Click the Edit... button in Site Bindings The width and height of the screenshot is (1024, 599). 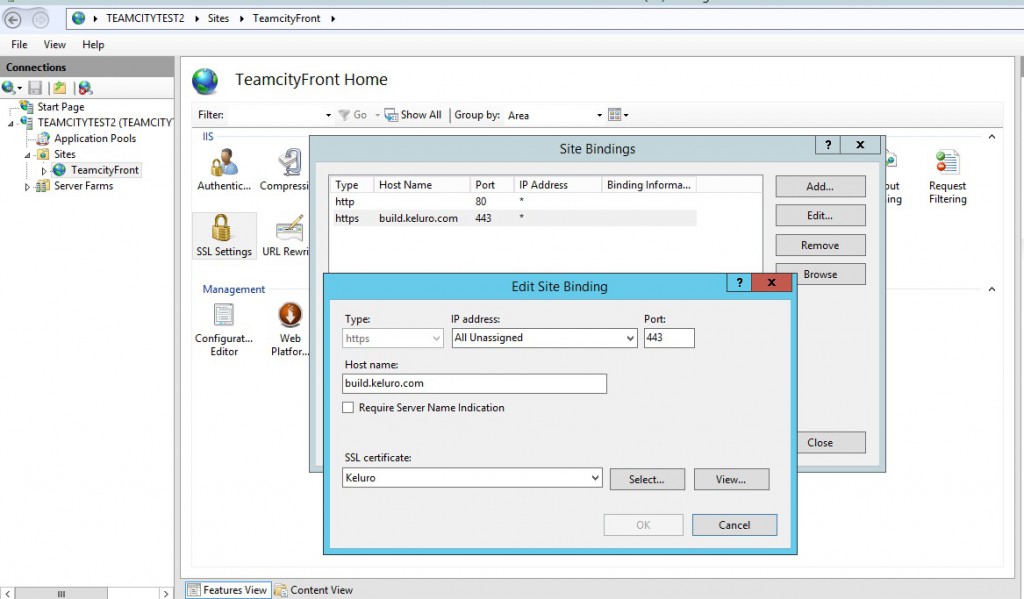tap(820, 215)
